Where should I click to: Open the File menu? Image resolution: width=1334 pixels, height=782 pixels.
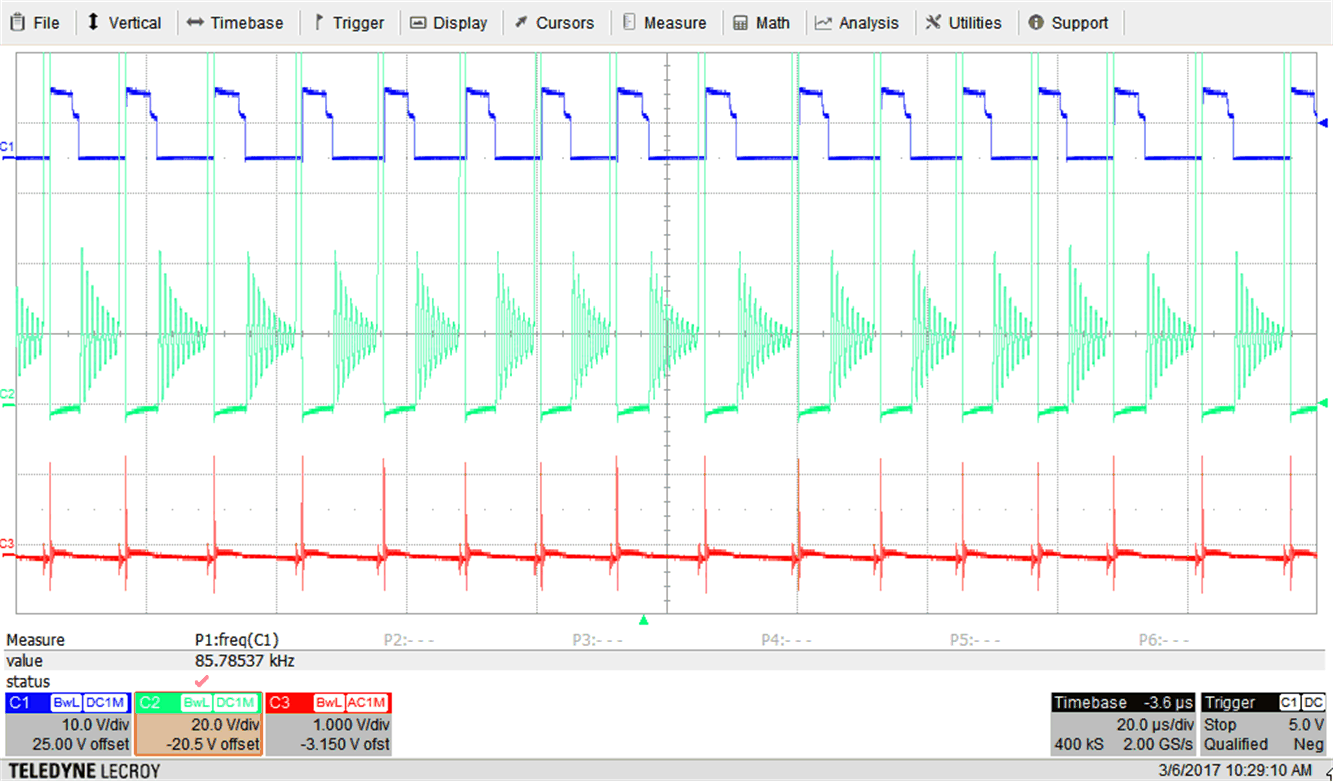[x=36, y=22]
